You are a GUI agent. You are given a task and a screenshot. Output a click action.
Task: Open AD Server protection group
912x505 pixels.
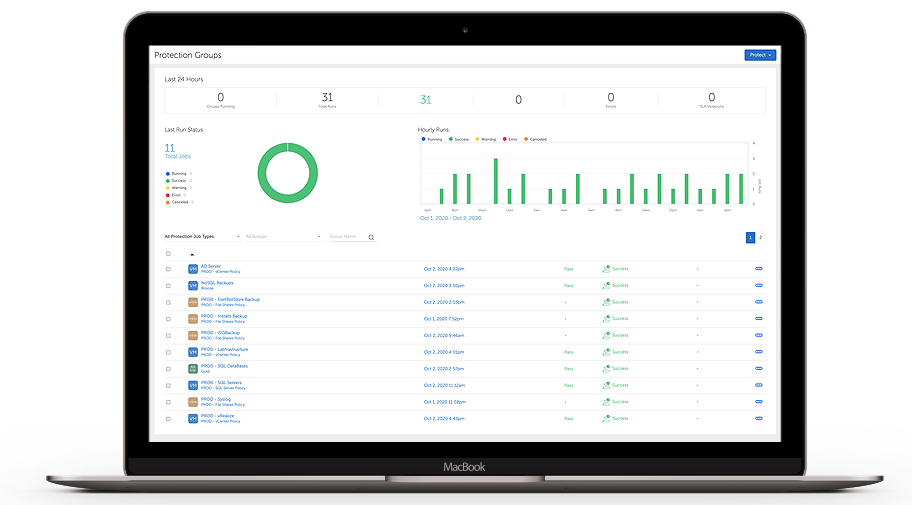coord(211,266)
